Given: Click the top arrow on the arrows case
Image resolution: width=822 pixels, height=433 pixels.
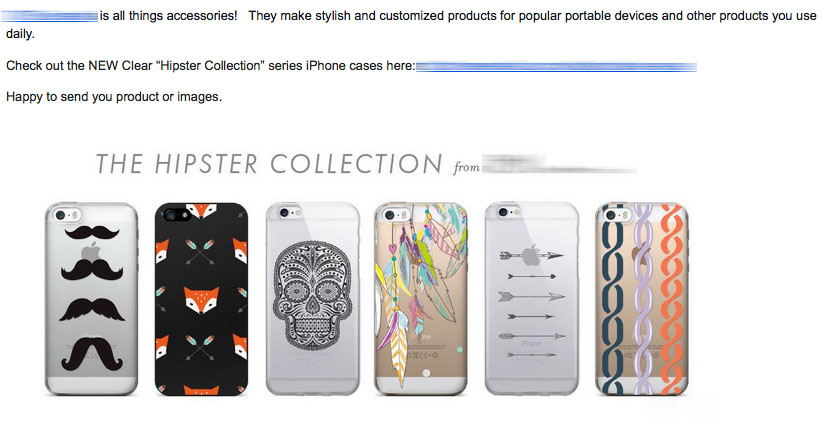Looking at the screenshot, I should pos(532,256).
